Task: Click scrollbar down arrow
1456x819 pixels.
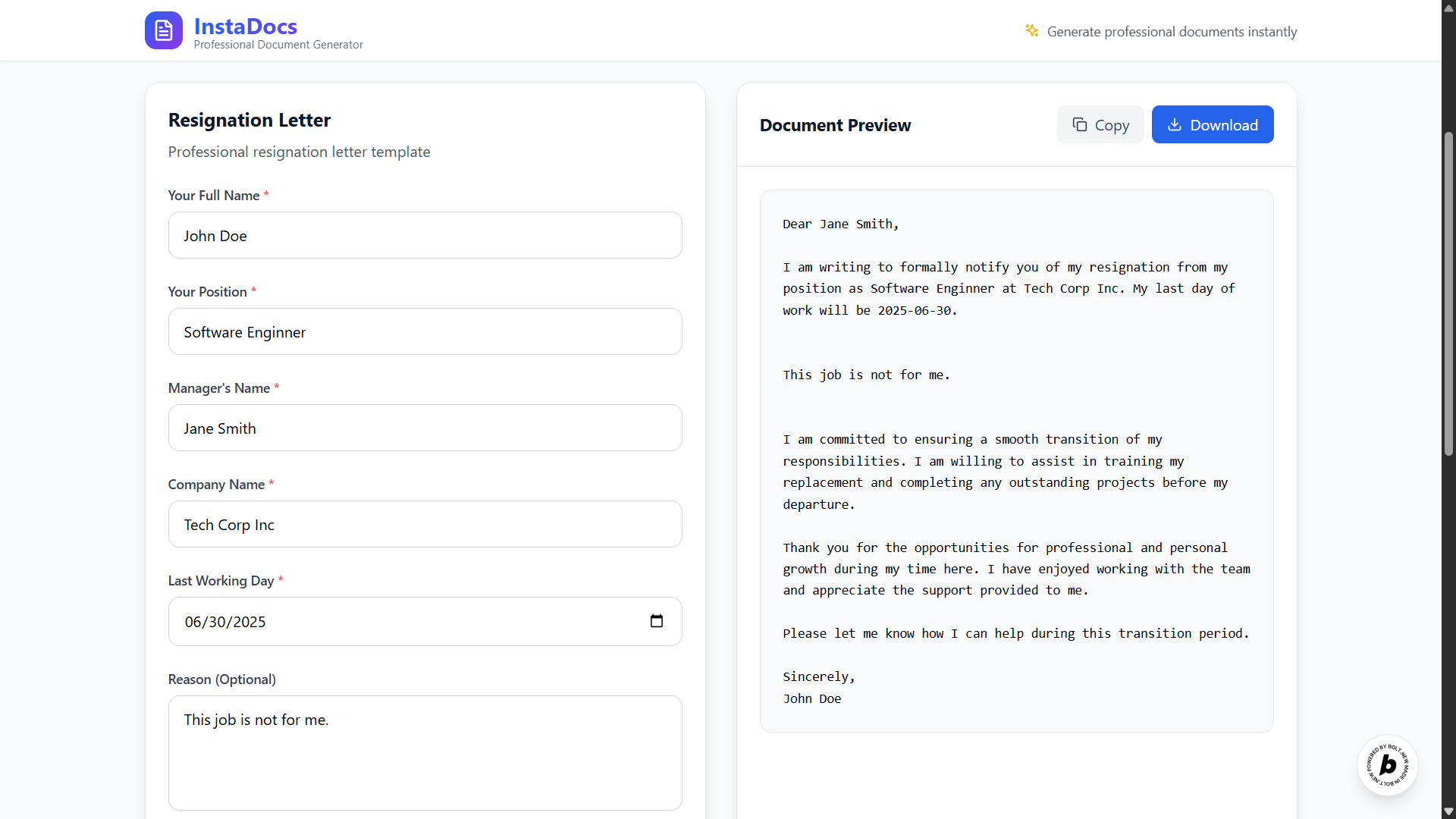Action: point(1448,811)
